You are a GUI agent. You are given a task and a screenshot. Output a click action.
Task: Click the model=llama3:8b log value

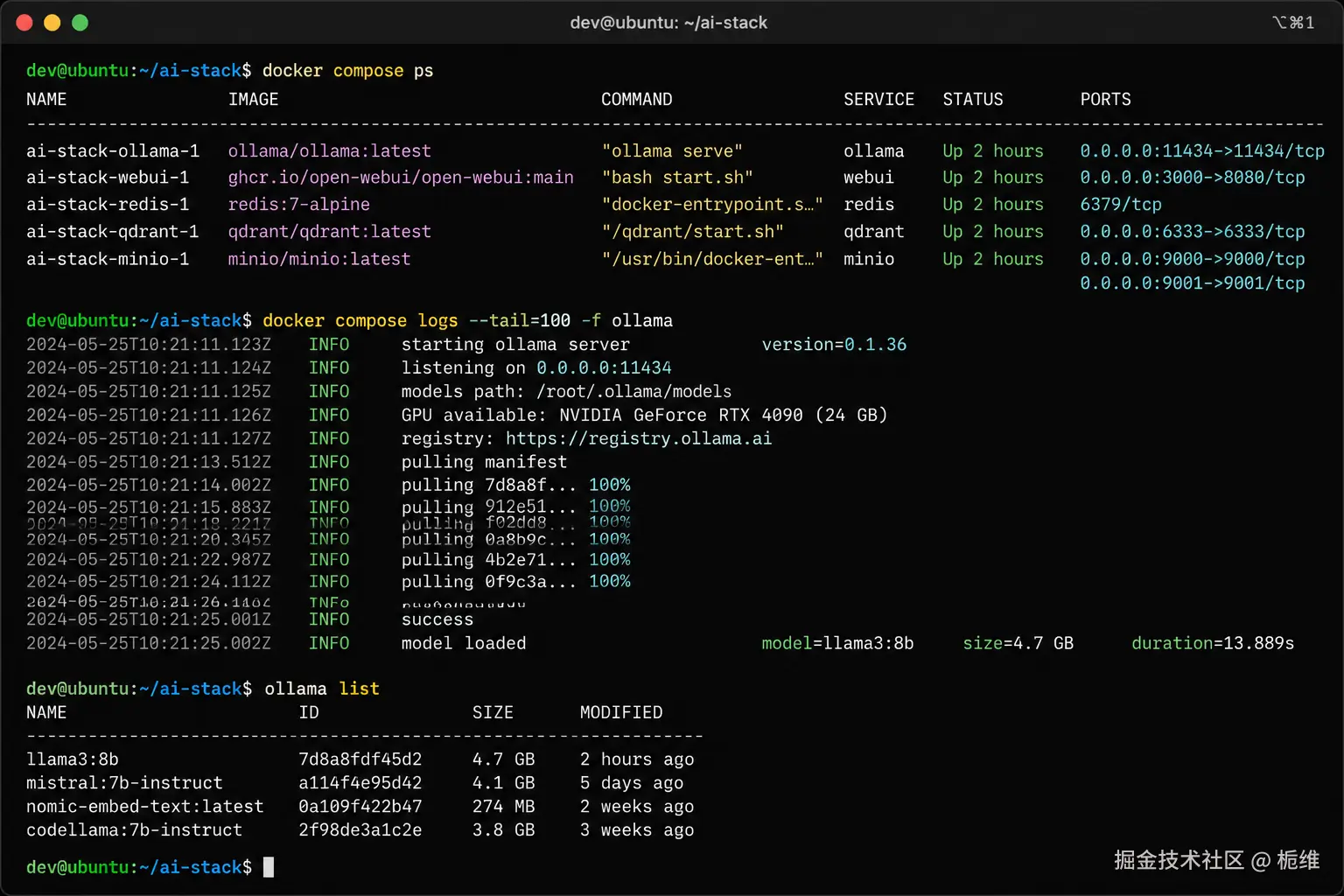point(837,644)
